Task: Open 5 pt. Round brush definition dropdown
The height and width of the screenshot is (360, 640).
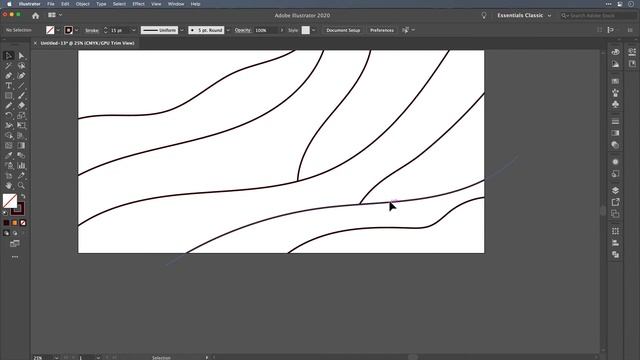Action: tap(228, 30)
